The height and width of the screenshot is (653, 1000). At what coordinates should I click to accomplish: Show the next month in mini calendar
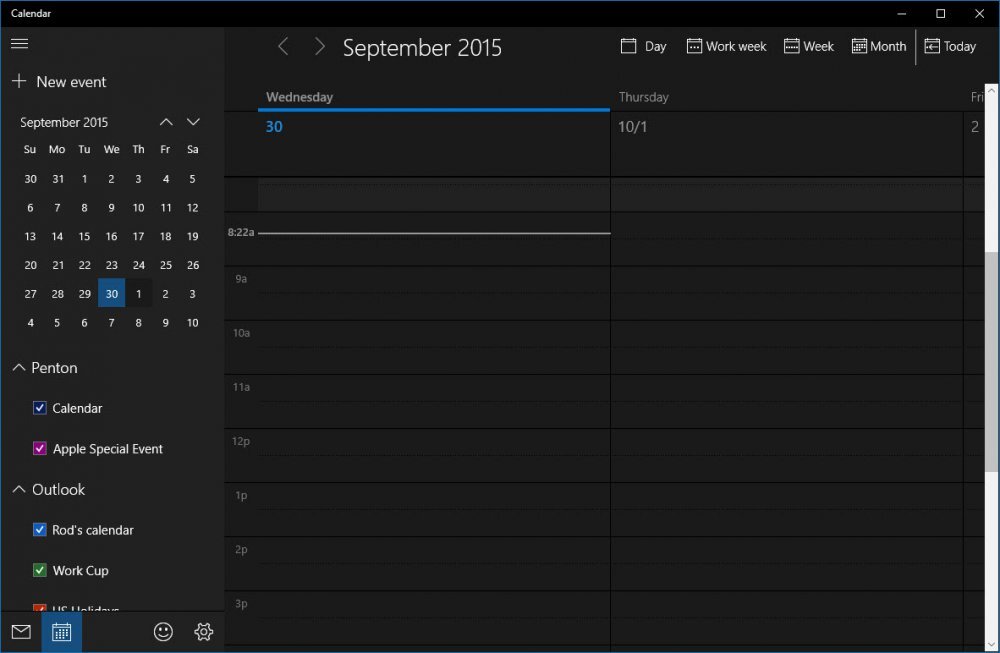pos(192,121)
